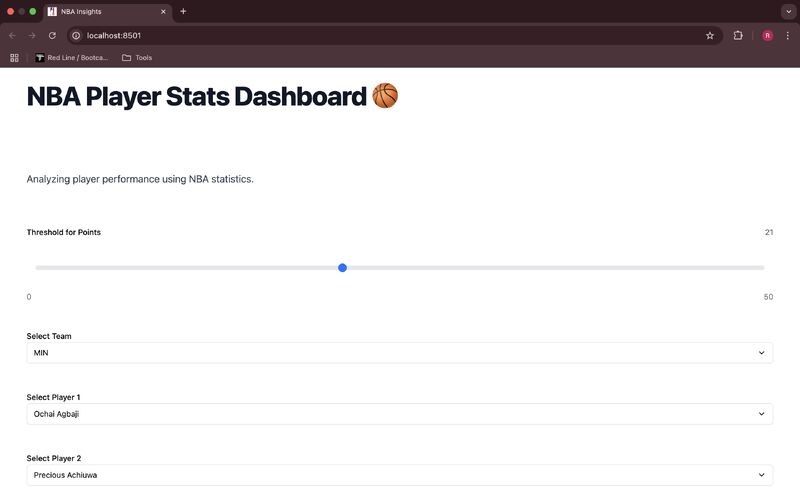800x500 pixels.
Task: Open the three-dot browser menu
Action: point(788,36)
